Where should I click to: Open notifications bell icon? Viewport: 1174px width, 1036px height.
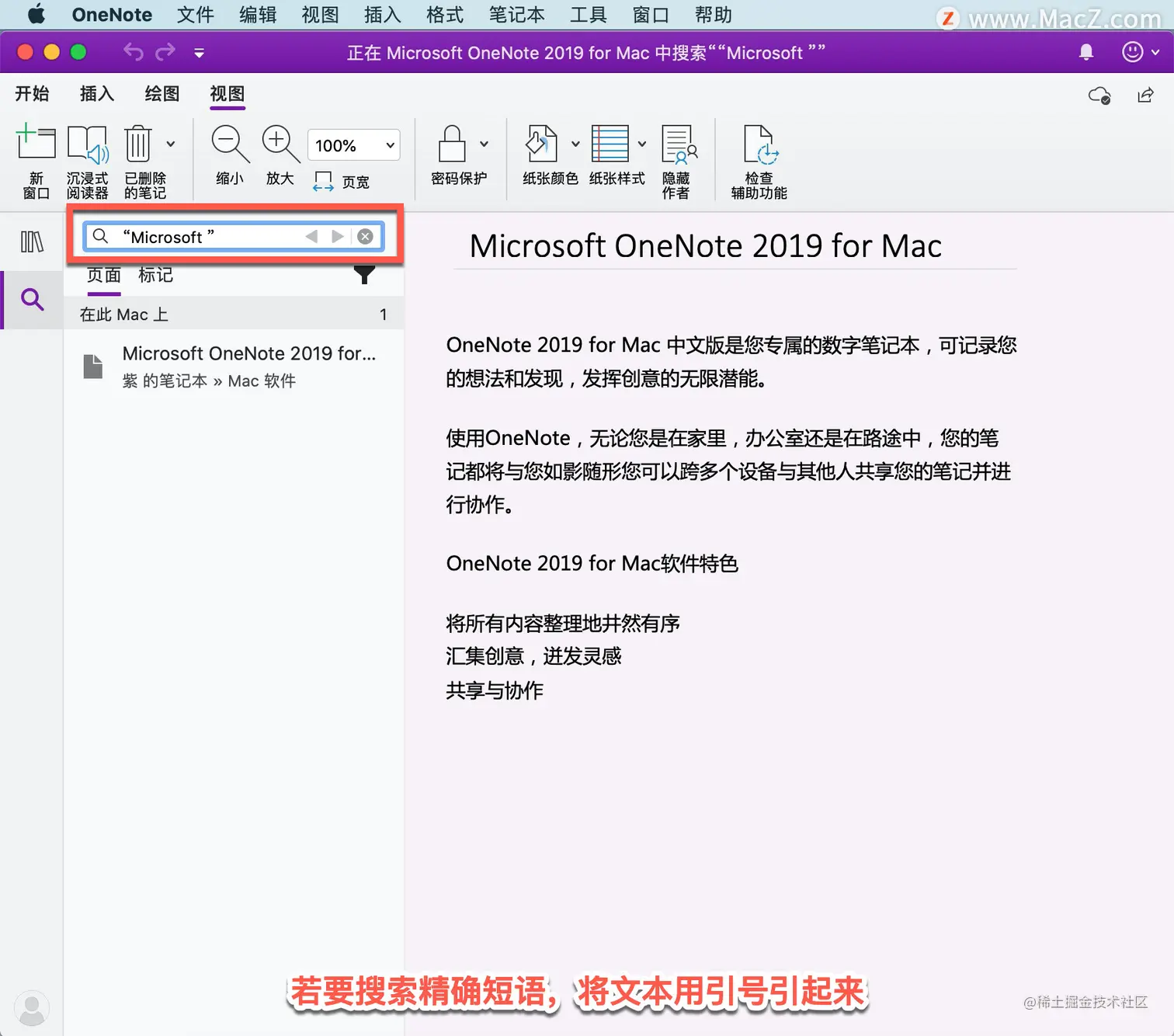(x=1086, y=52)
